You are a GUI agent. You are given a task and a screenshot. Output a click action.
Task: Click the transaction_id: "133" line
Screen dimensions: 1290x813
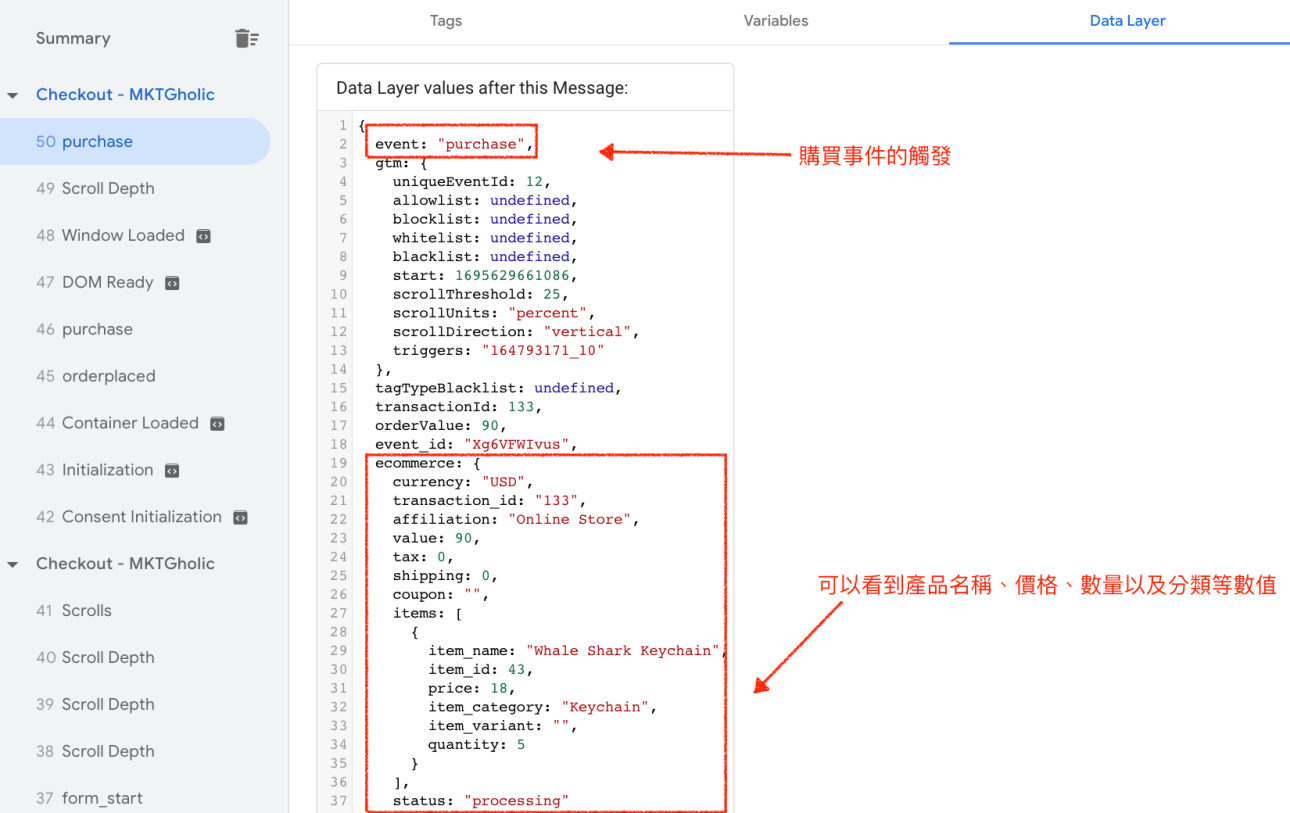(x=489, y=501)
